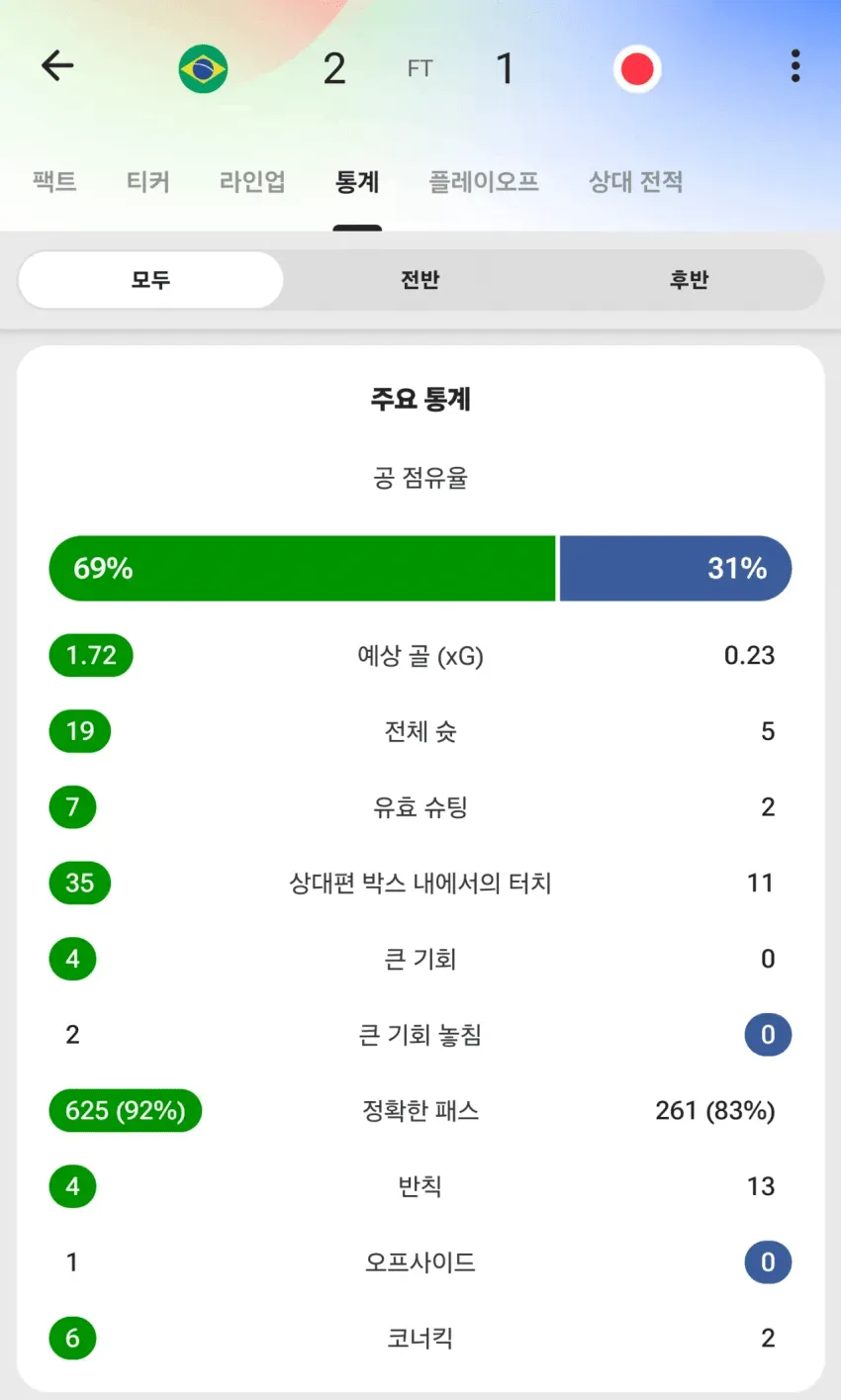Open the 라인업 tab
841x1400 pixels.
(252, 181)
